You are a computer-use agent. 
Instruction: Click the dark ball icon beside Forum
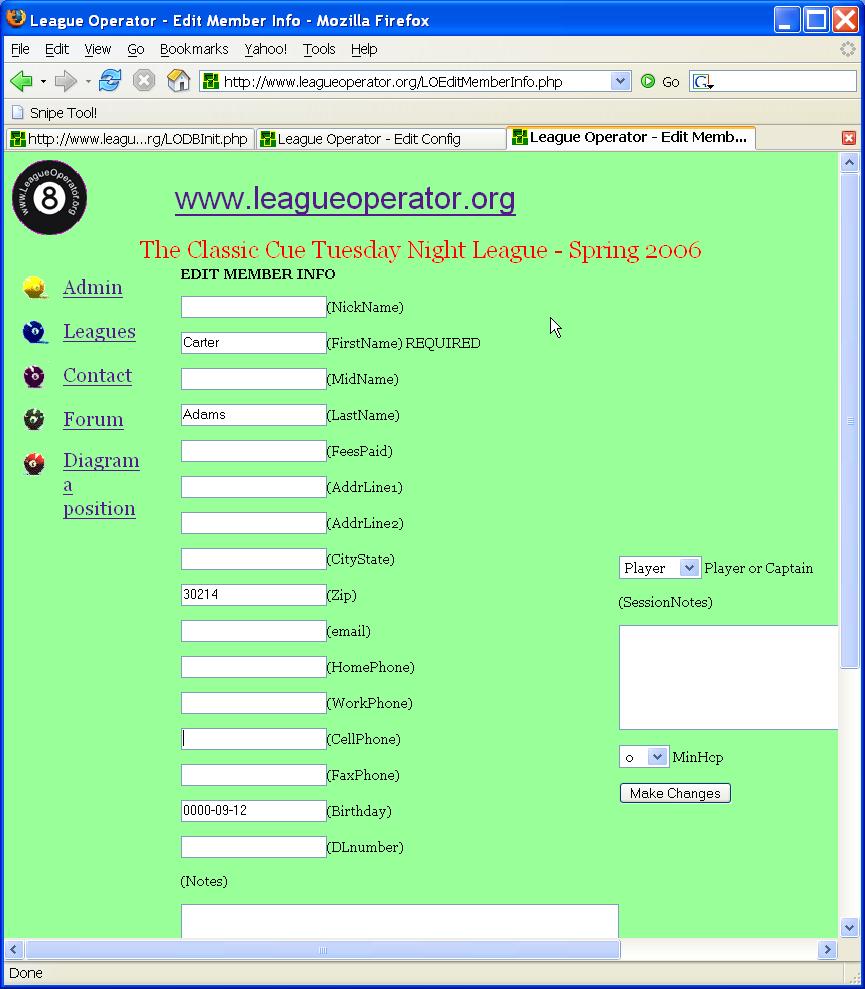[35, 420]
